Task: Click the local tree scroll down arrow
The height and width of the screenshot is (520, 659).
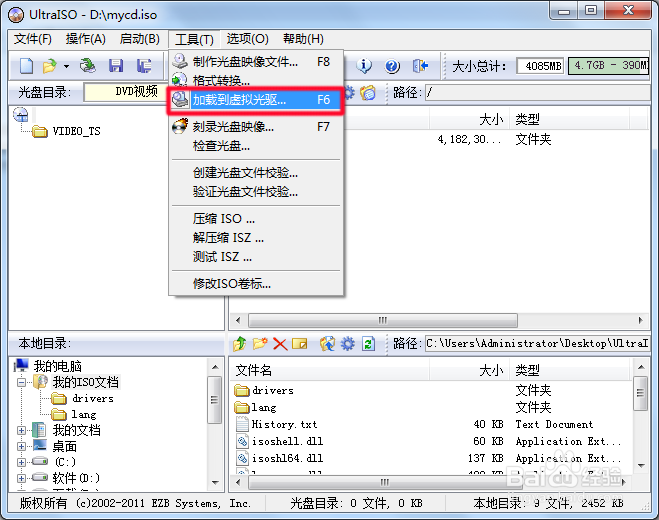Action: tap(215, 482)
